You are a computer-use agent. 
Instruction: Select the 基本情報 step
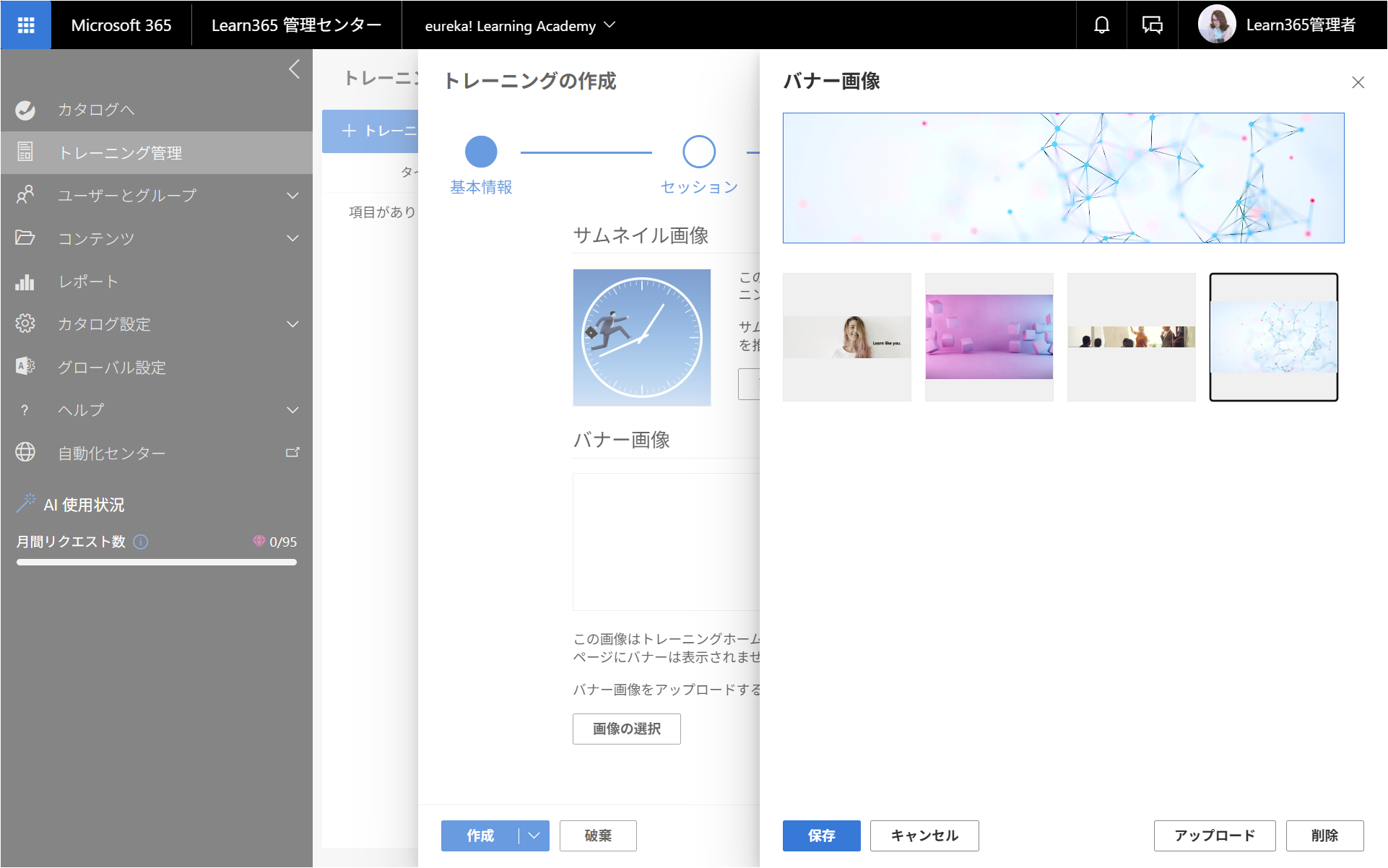pyautogui.click(x=481, y=165)
